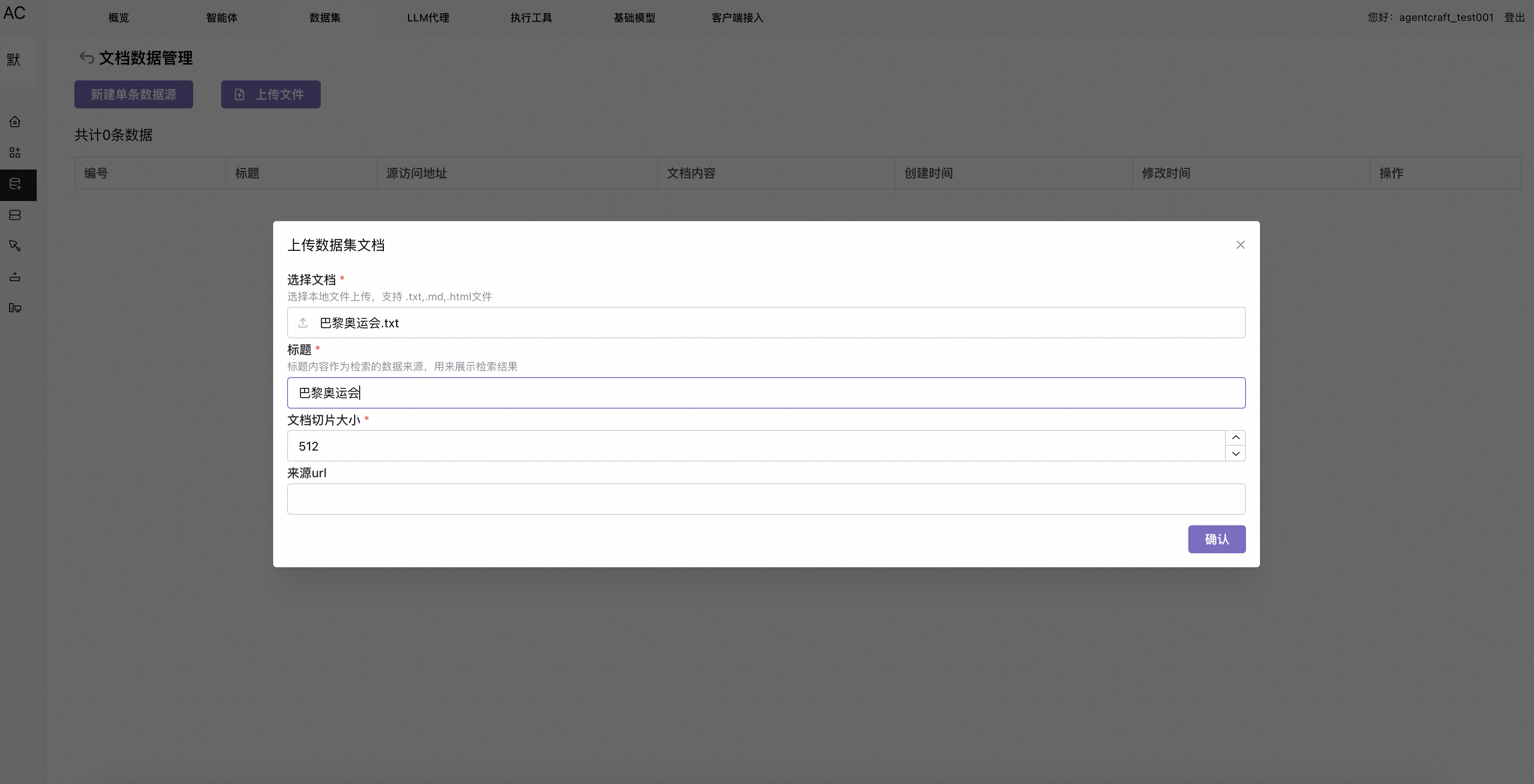The image size is (1534, 784).
Task: Open the client access sidebar icon
Action: (15, 309)
